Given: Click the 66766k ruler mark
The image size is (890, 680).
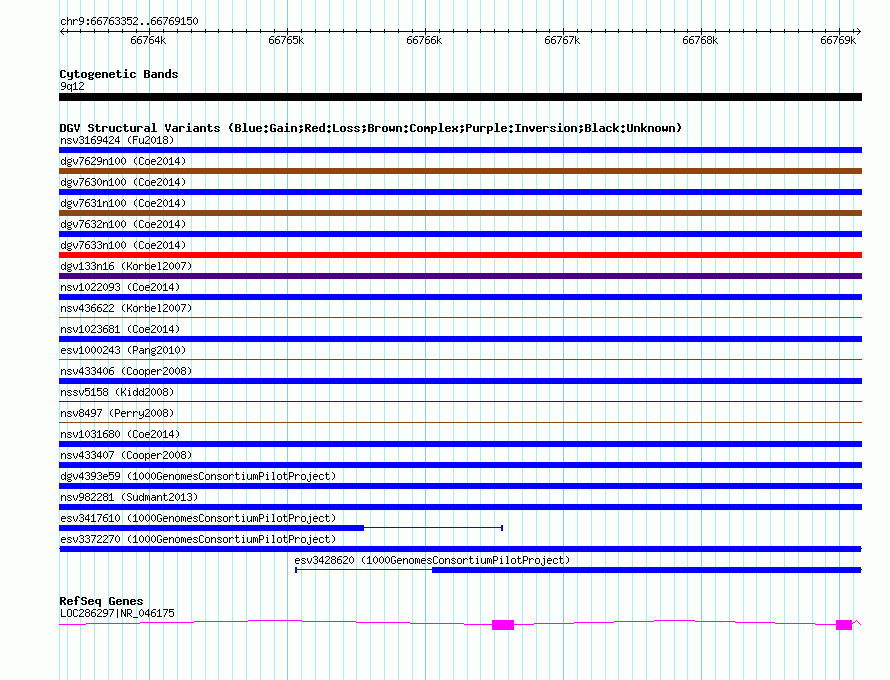Looking at the screenshot, I should pos(424,40).
